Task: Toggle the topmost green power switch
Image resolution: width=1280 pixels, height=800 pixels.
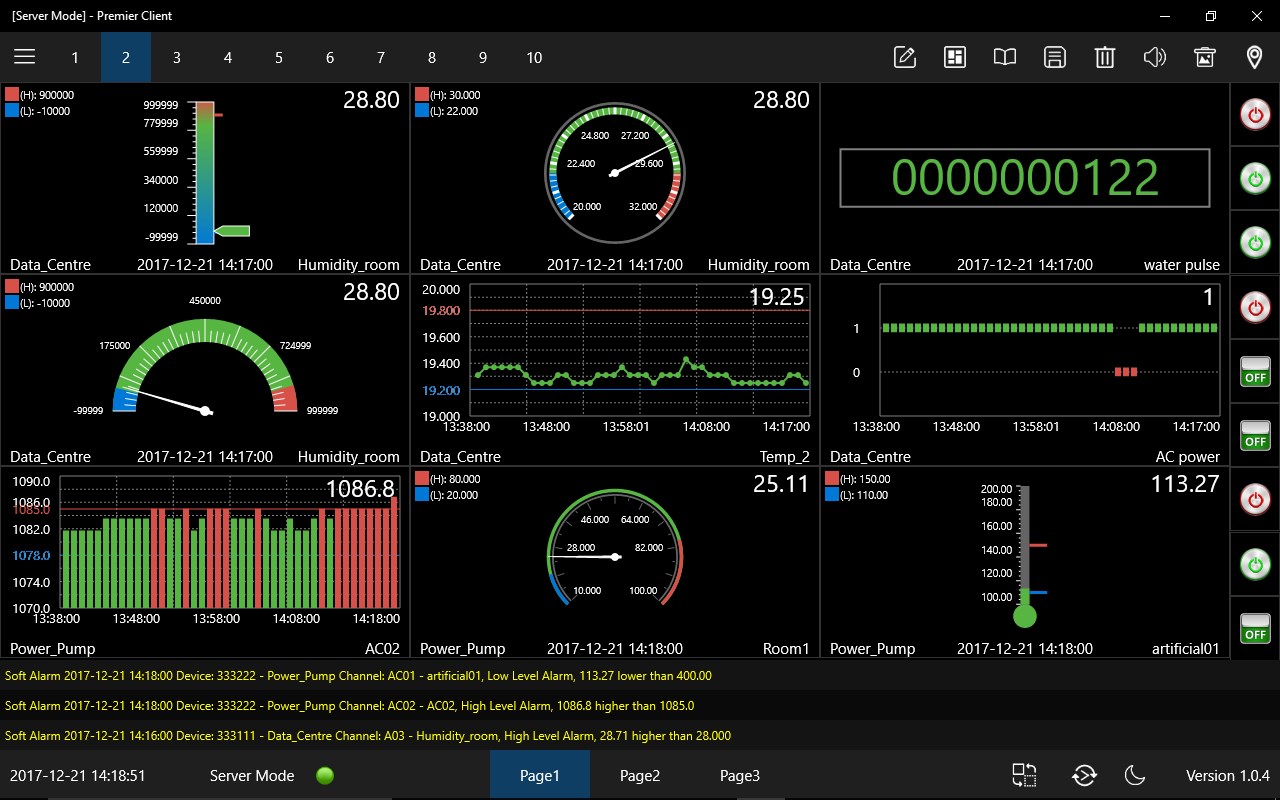Action: coord(1255,179)
